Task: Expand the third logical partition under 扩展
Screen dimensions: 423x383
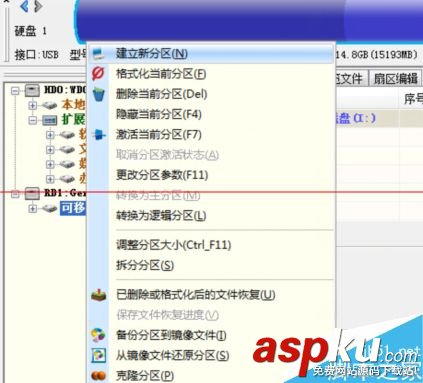Action: tap(50, 164)
